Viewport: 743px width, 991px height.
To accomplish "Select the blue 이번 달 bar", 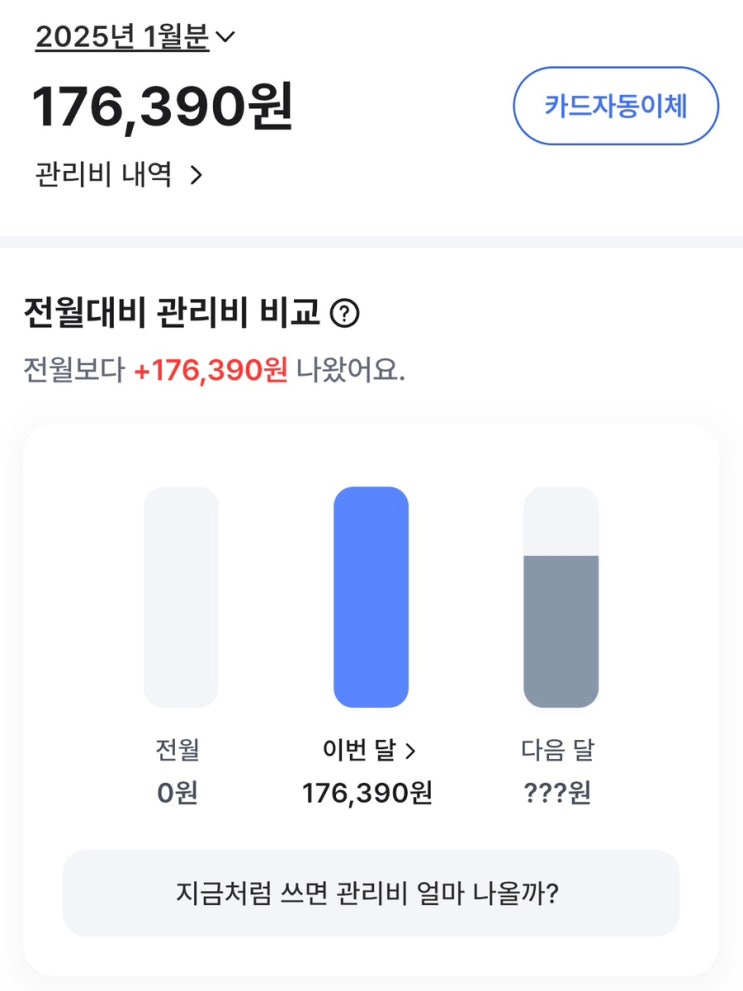I will coord(371,597).
